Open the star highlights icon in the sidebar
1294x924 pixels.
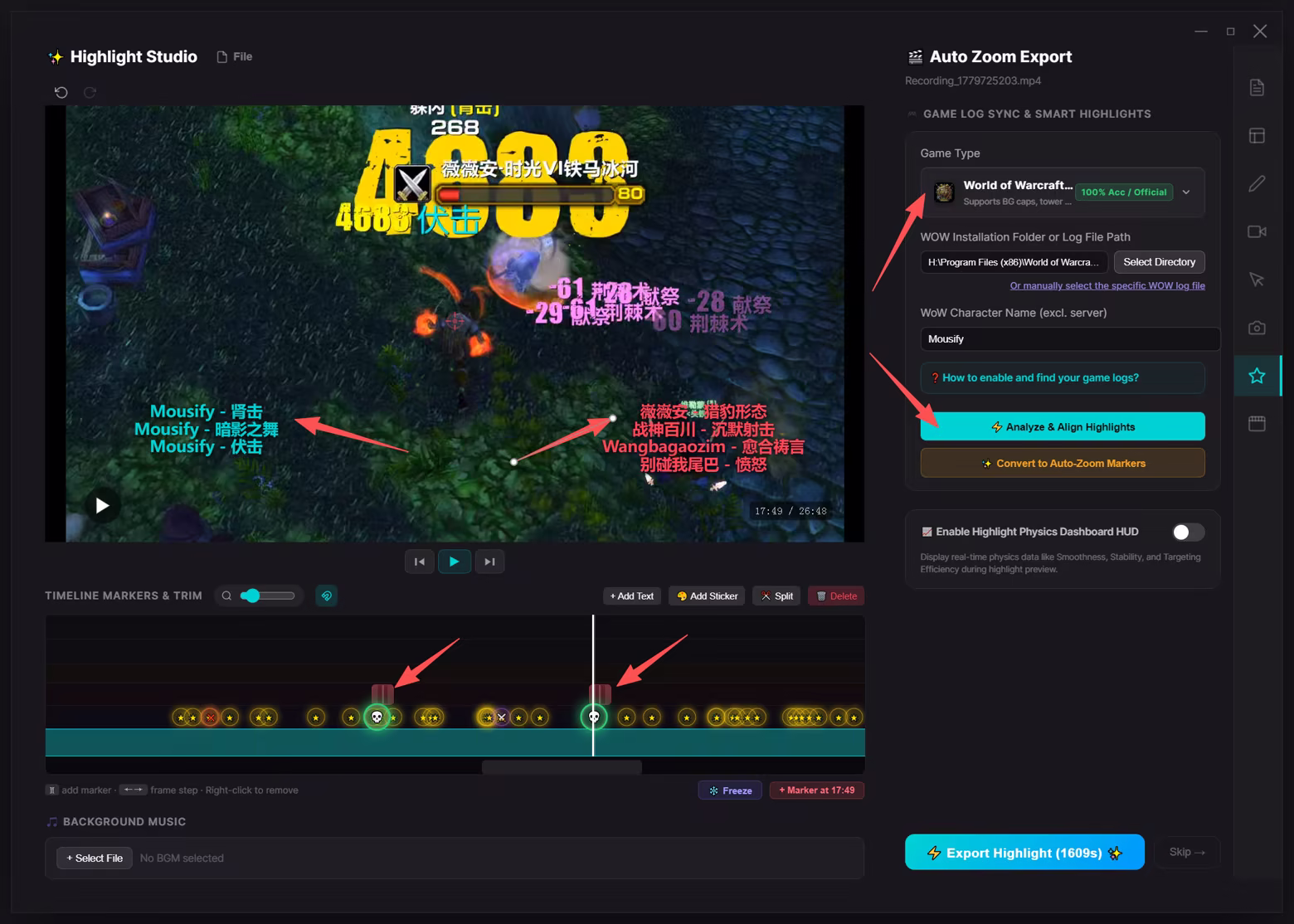[x=1257, y=376]
